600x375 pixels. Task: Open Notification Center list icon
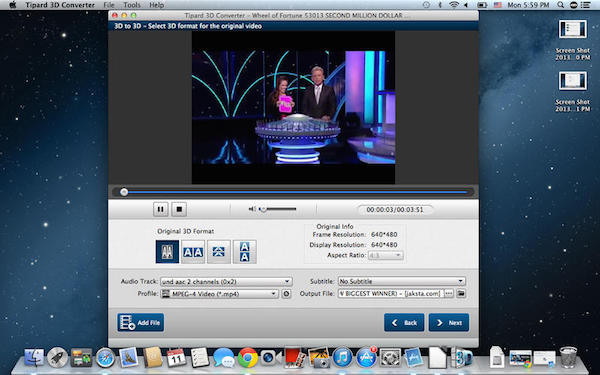tap(585, 5)
